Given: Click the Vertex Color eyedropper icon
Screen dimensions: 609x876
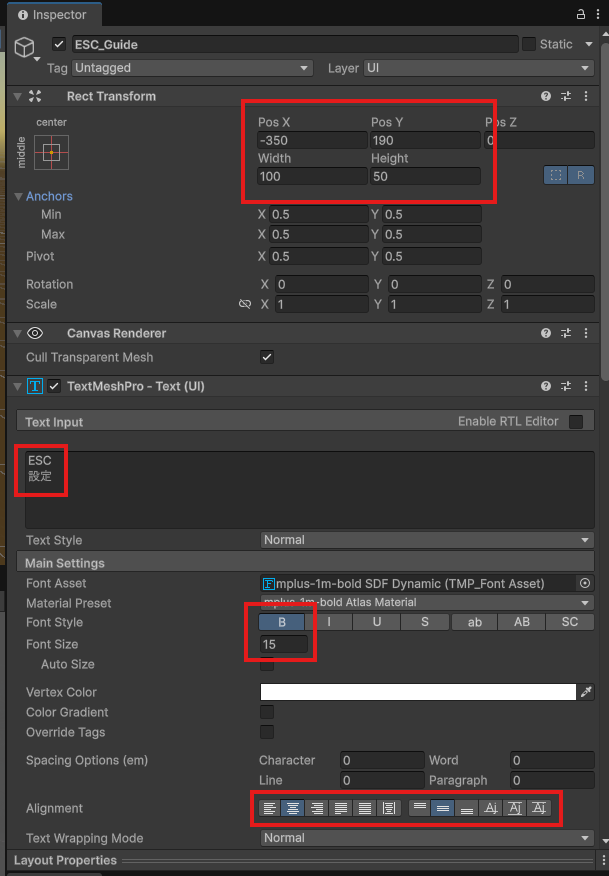Looking at the screenshot, I should click(586, 692).
